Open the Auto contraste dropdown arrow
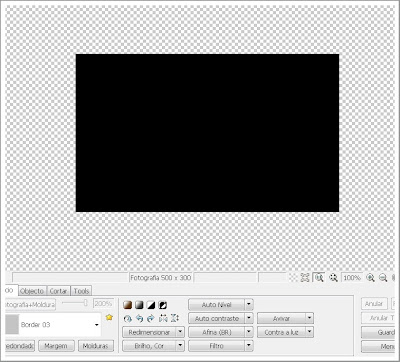Image resolution: width=400 pixels, height=362 pixels. tap(249, 319)
